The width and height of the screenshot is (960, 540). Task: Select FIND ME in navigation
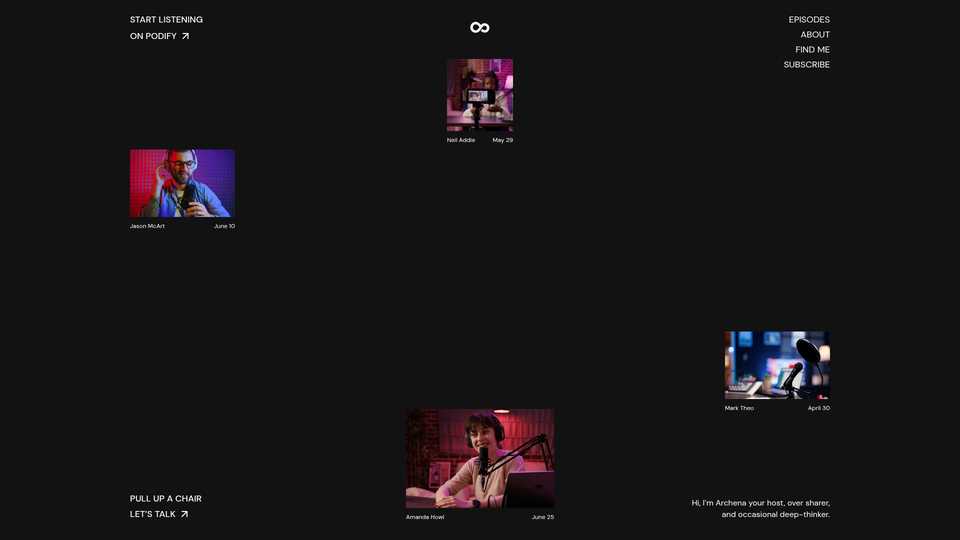click(x=812, y=50)
